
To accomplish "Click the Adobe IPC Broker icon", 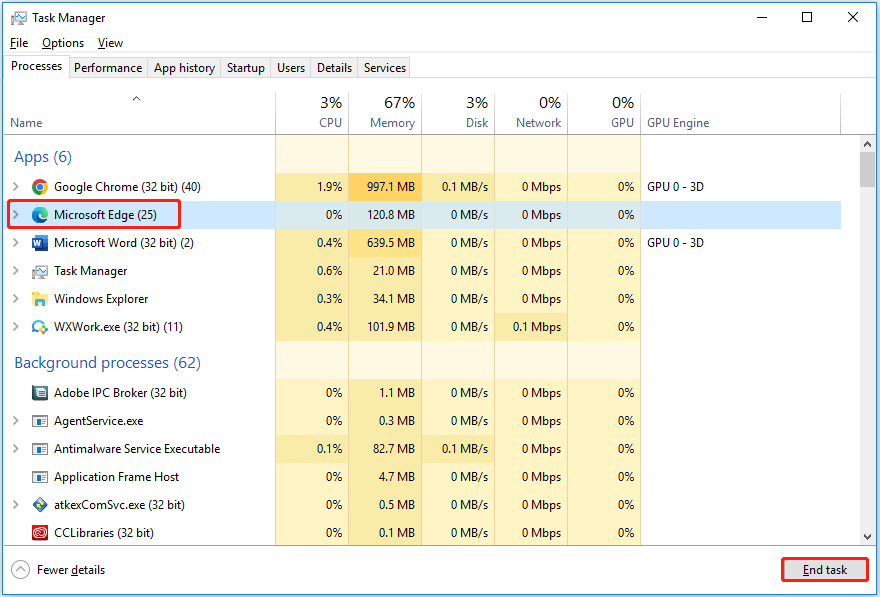I will 38,392.
